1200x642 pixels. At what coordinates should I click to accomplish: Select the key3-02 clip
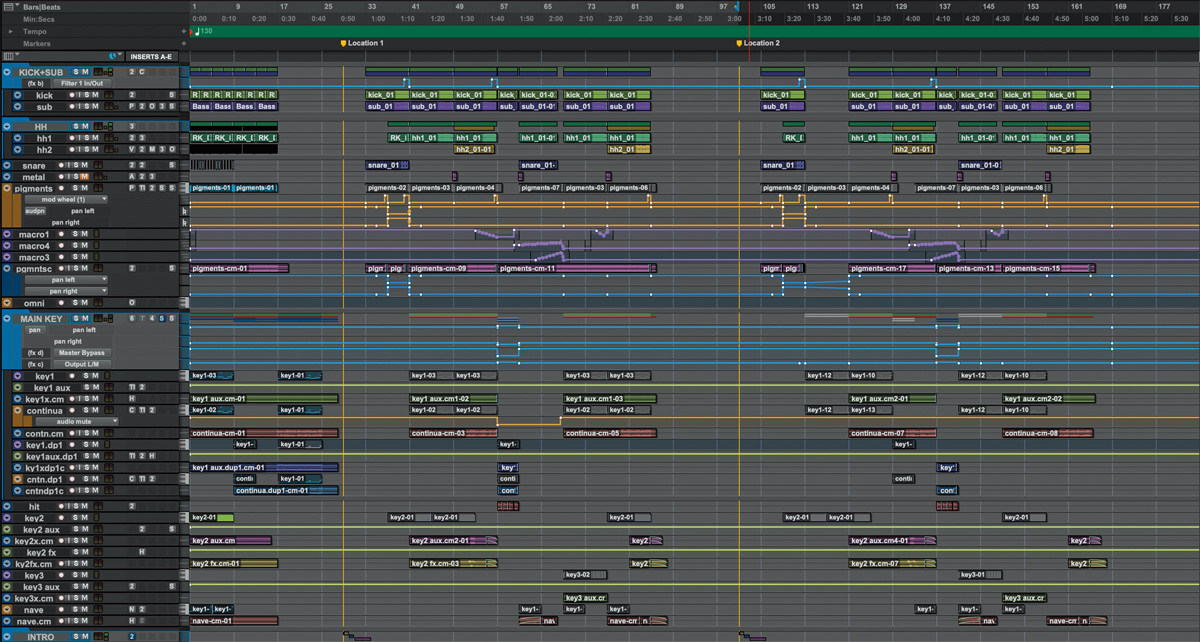pos(585,575)
